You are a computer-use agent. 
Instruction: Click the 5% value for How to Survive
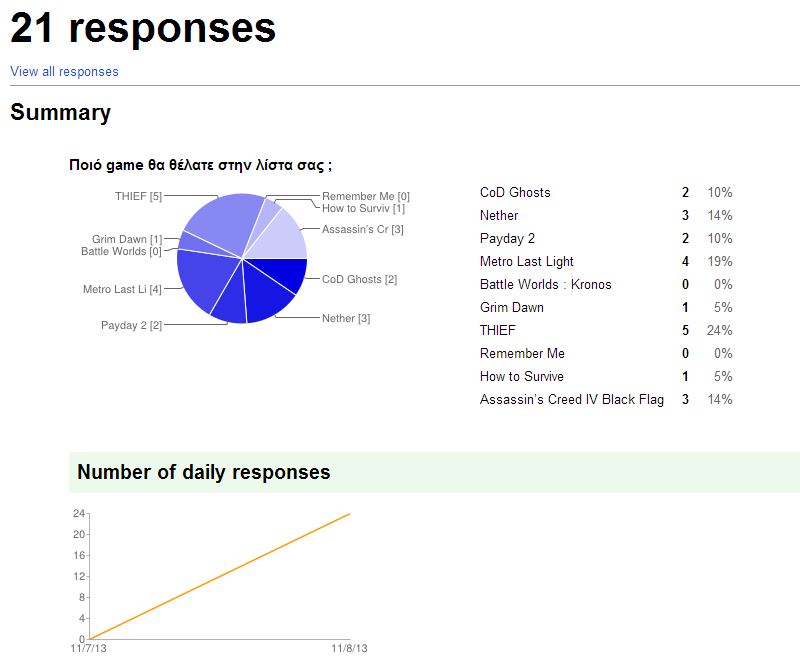pyautogui.click(x=723, y=376)
